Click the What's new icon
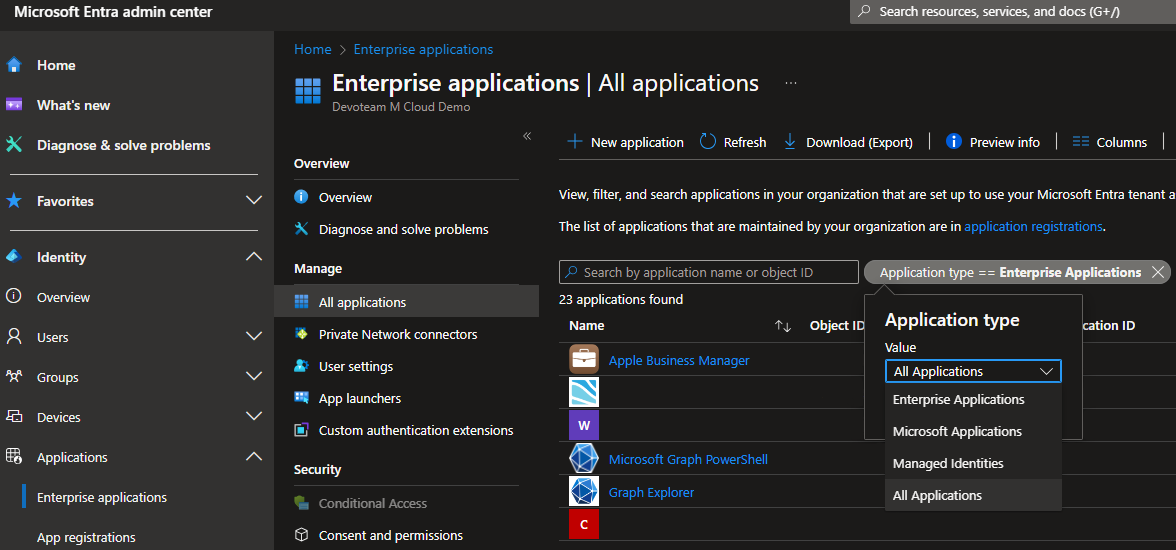The width and height of the screenshot is (1176, 550). 14,105
